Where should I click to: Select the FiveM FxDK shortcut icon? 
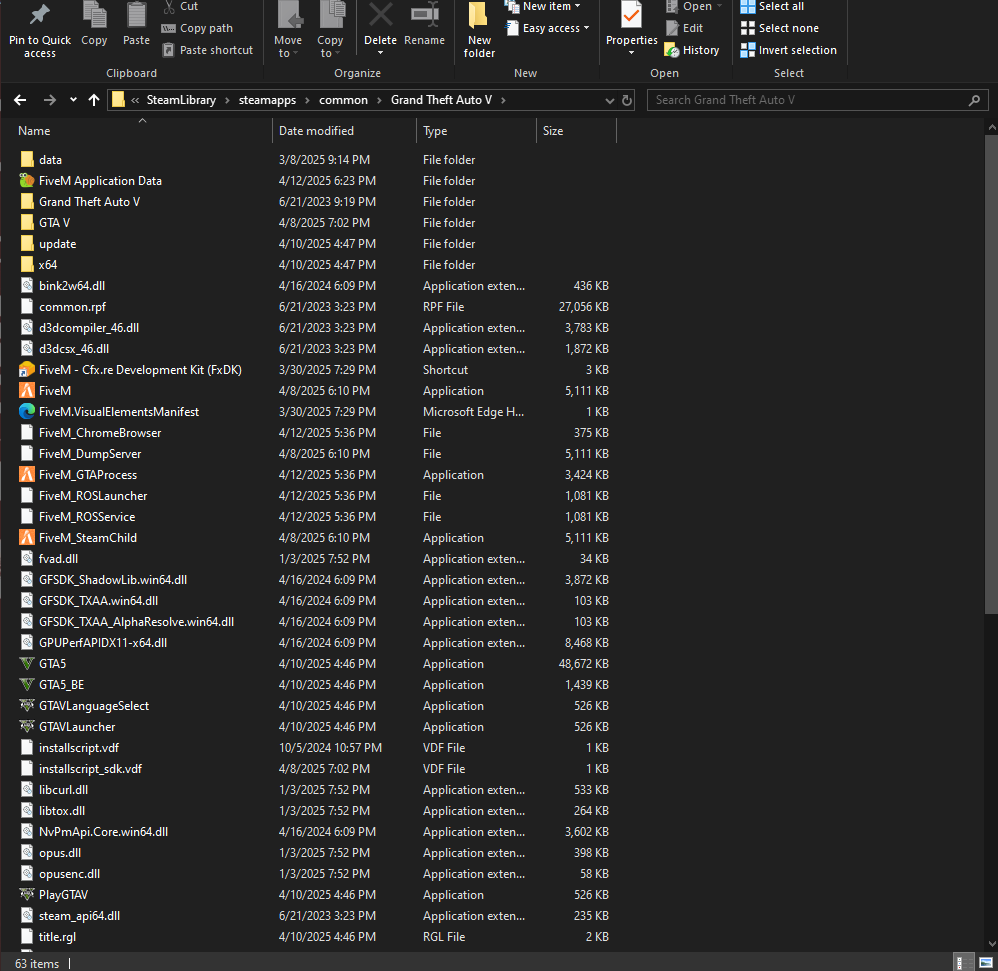pyautogui.click(x=27, y=370)
